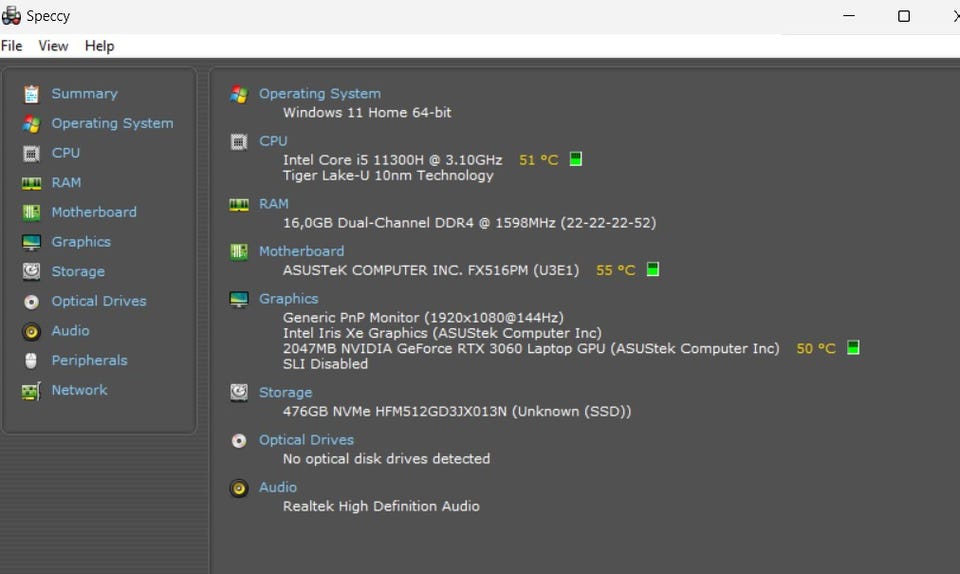
Task: Click the Audio speaker icon in sidebar
Action: tap(31, 332)
